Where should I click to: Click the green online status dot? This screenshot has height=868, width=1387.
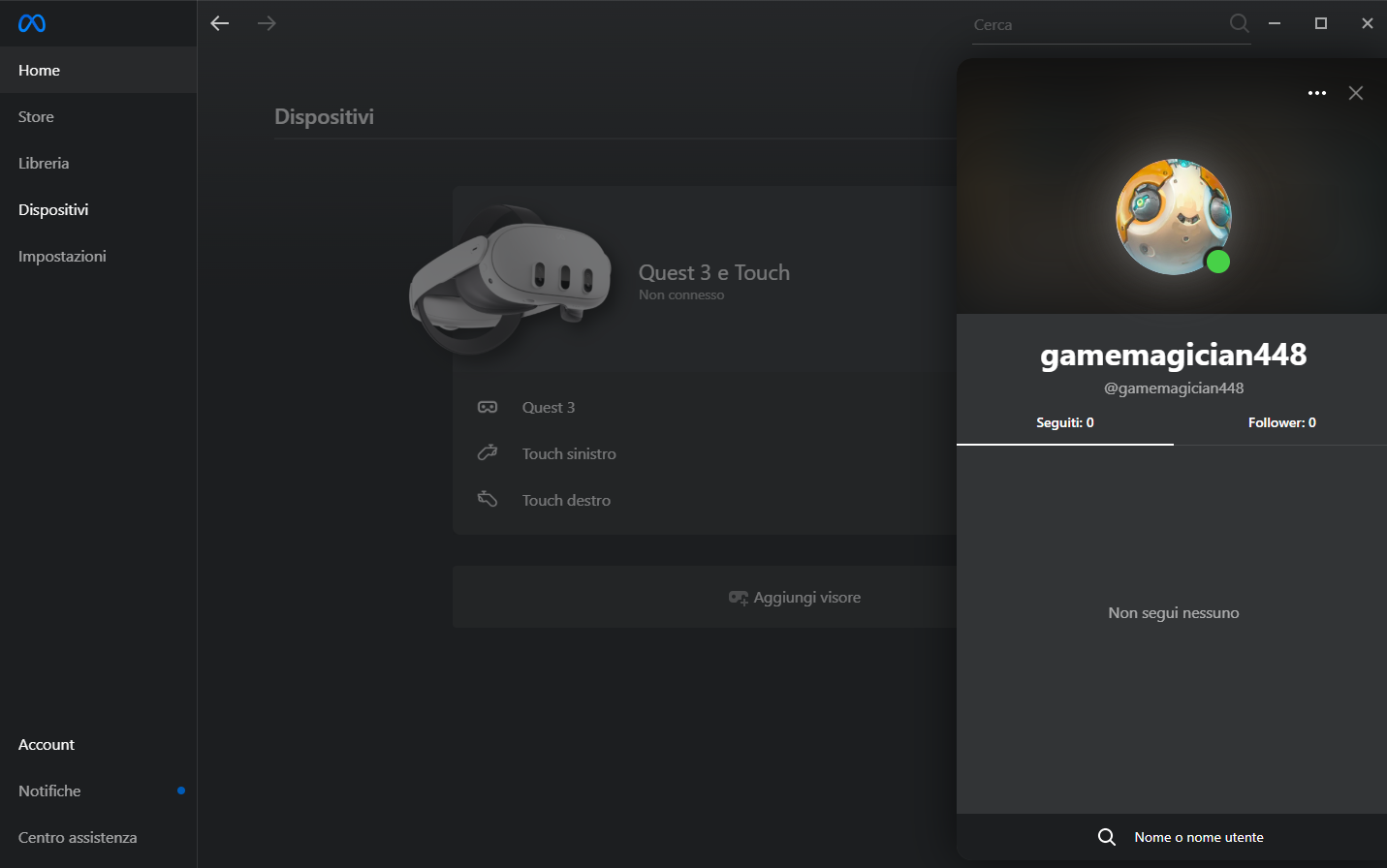pyautogui.click(x=1218, y=261)
